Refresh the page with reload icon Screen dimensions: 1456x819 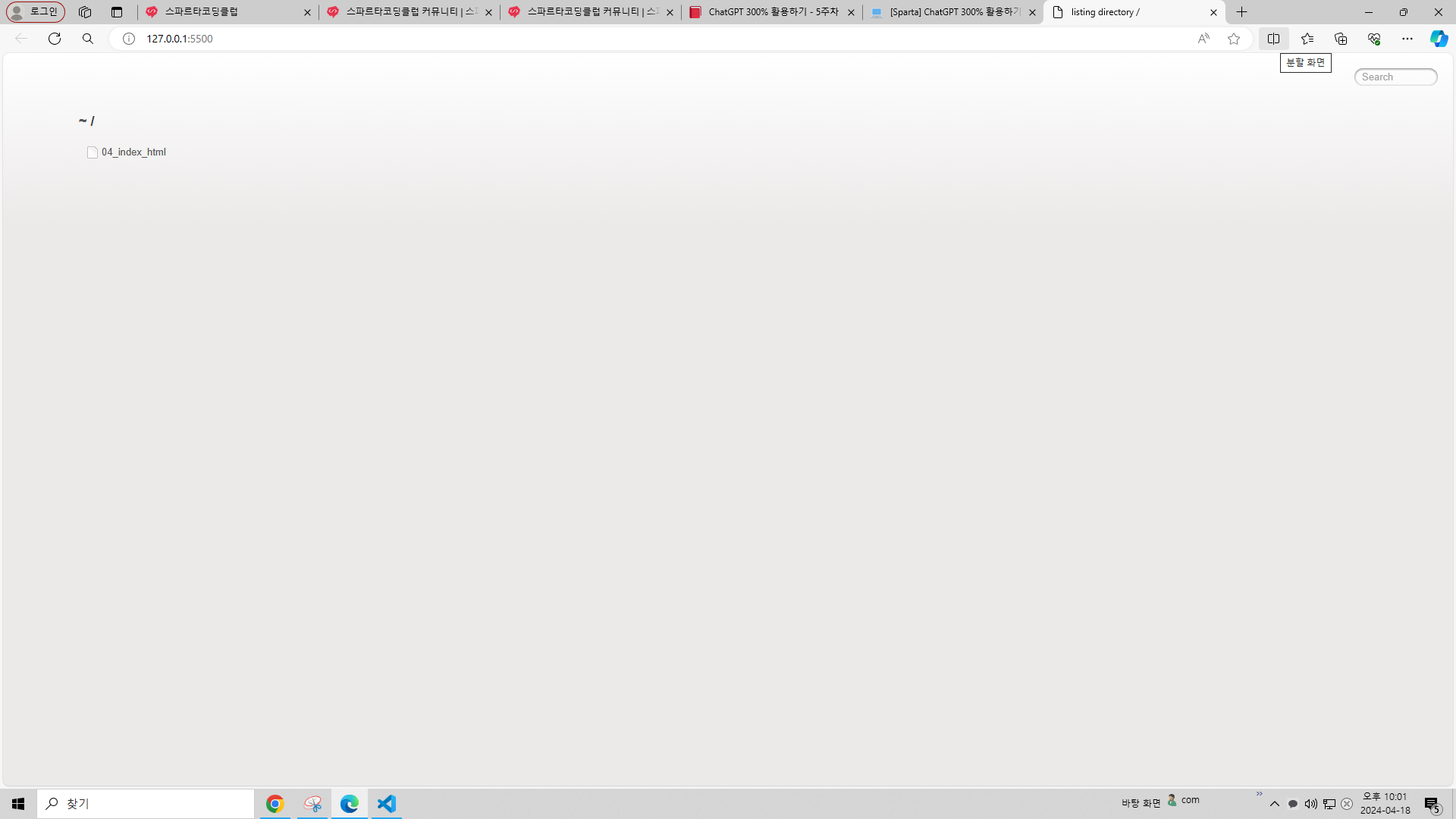point(55,39)
